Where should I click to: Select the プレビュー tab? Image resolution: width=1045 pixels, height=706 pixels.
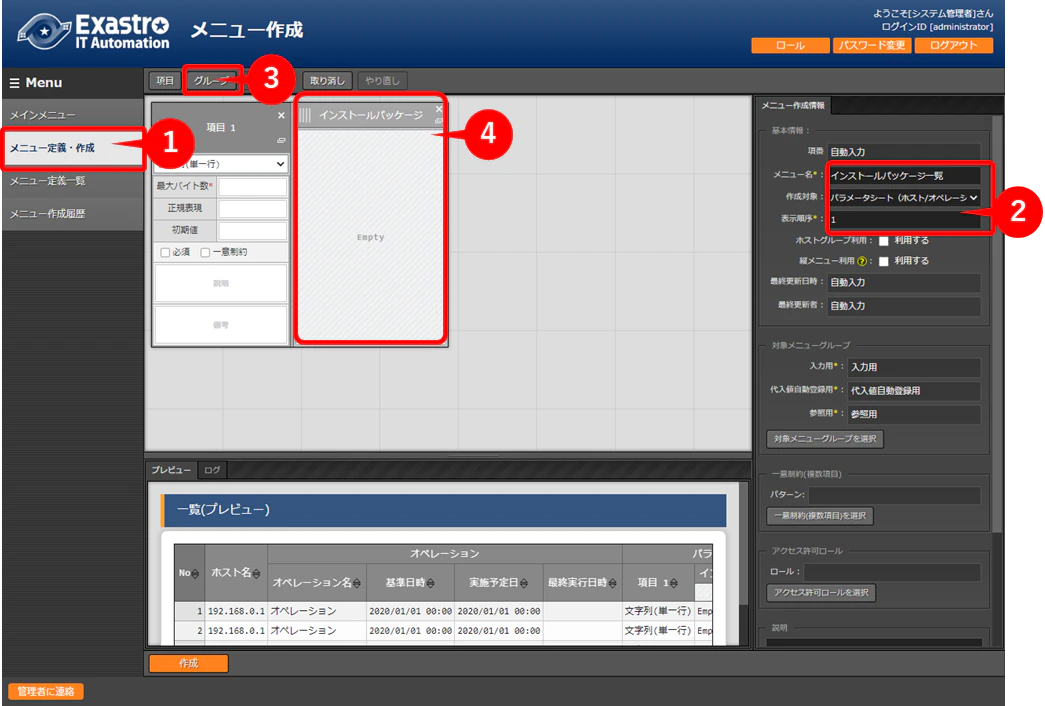coord(171,470)
